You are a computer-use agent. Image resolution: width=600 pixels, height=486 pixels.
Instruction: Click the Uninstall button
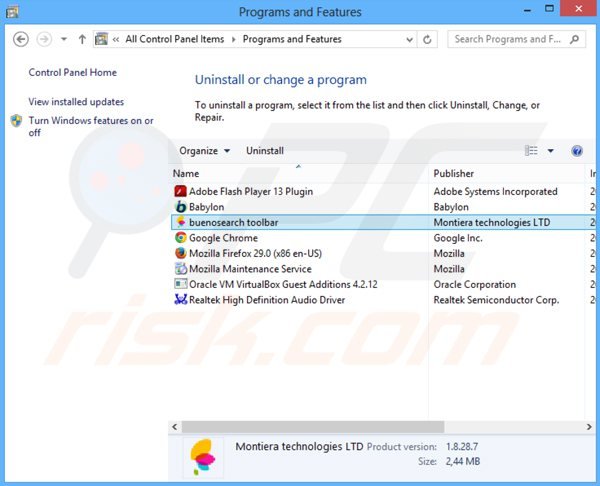tap(265, 151)
